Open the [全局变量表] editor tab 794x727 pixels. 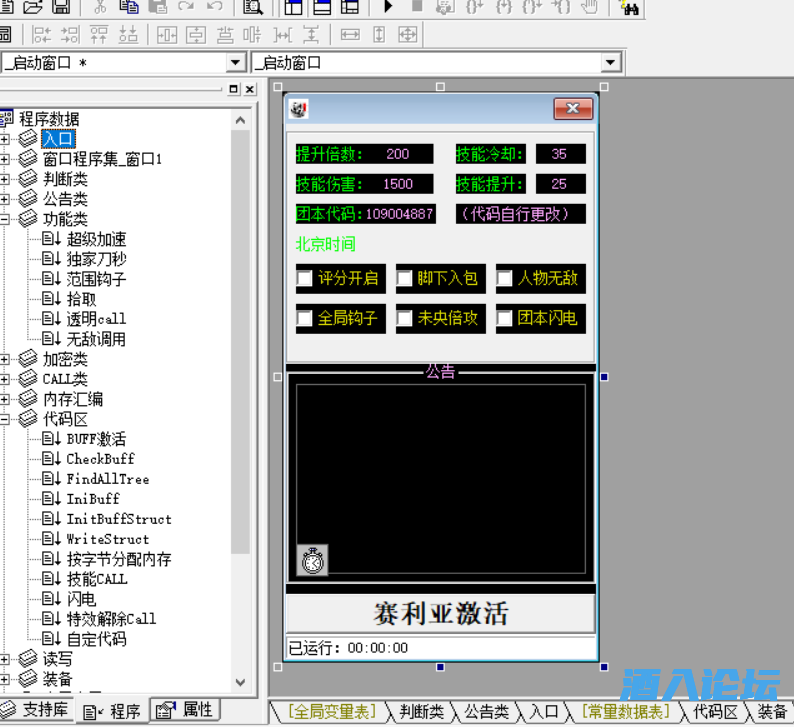(x=332, y=712)
